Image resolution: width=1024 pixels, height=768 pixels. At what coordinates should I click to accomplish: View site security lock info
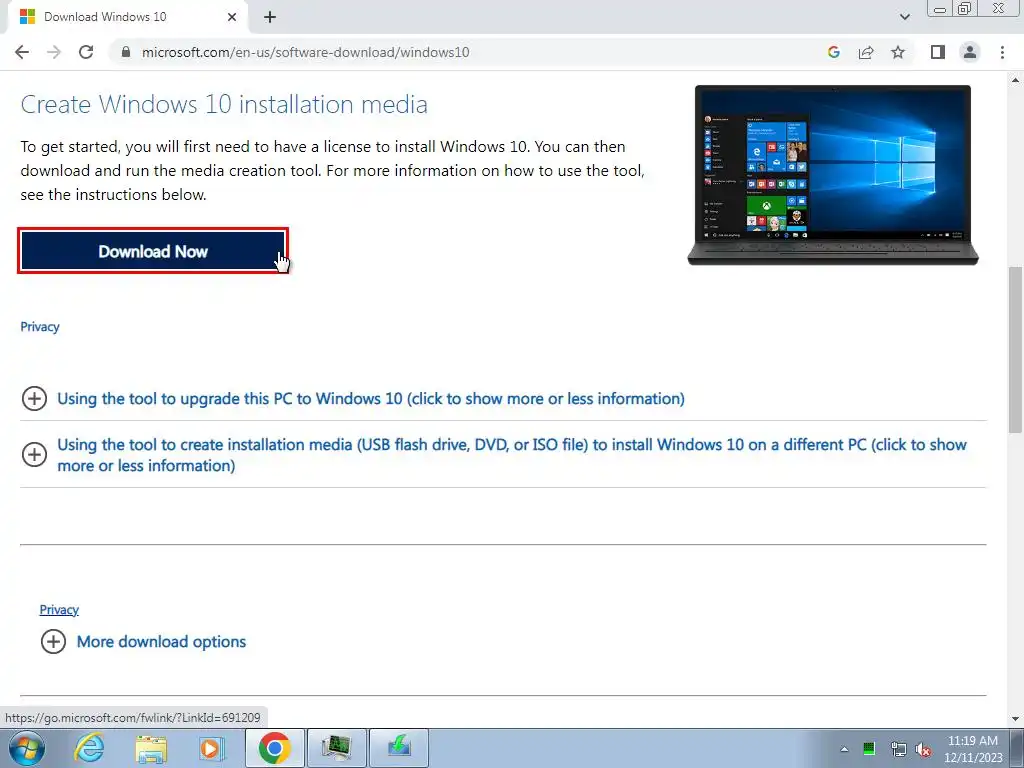tap(126, 52)
